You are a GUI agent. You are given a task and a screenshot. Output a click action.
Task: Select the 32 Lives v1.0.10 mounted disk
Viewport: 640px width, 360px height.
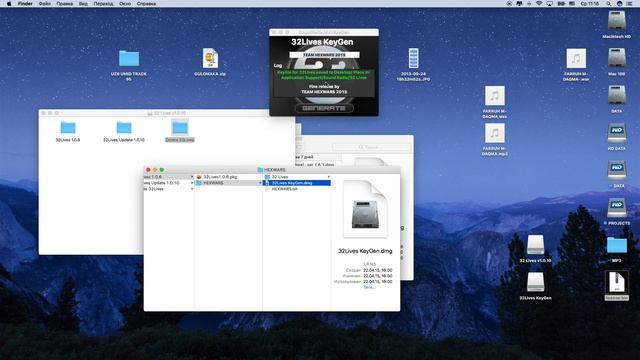535,245
